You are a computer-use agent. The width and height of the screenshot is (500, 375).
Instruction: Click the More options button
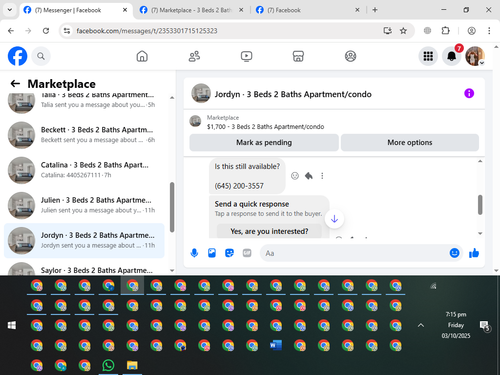tap(410, 143)
